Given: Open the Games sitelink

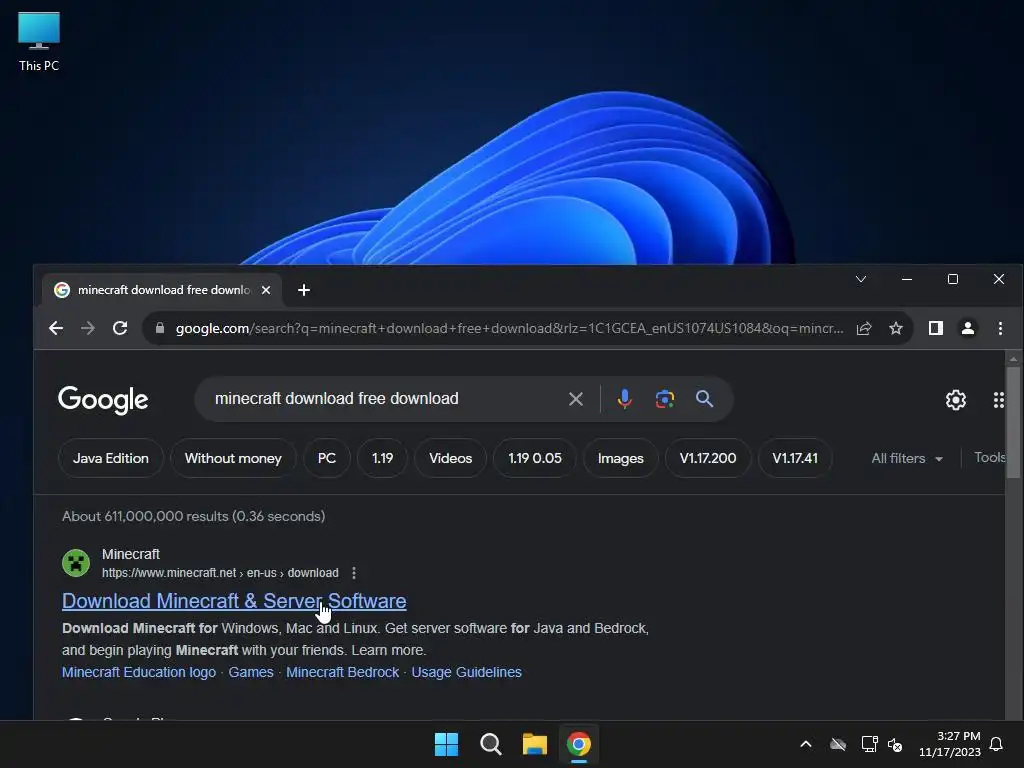Looking at the screenshot, I should pos(251,673).
